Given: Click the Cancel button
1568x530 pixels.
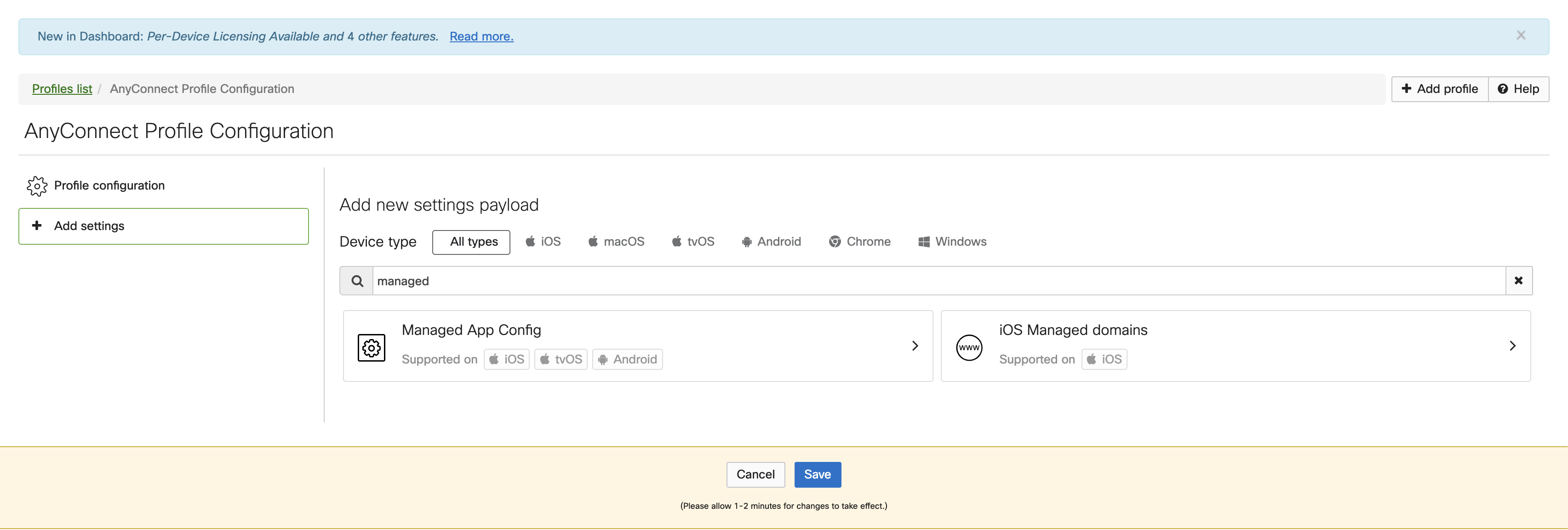Looking at the screenshot, I should click(x=755, y=474).
